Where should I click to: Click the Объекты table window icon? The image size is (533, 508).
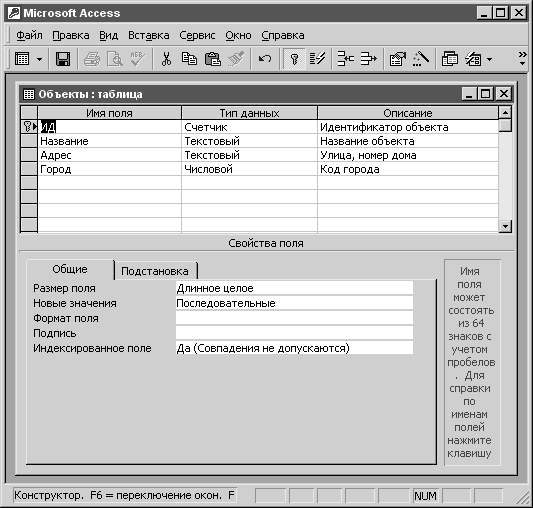[x=29, y=94]
